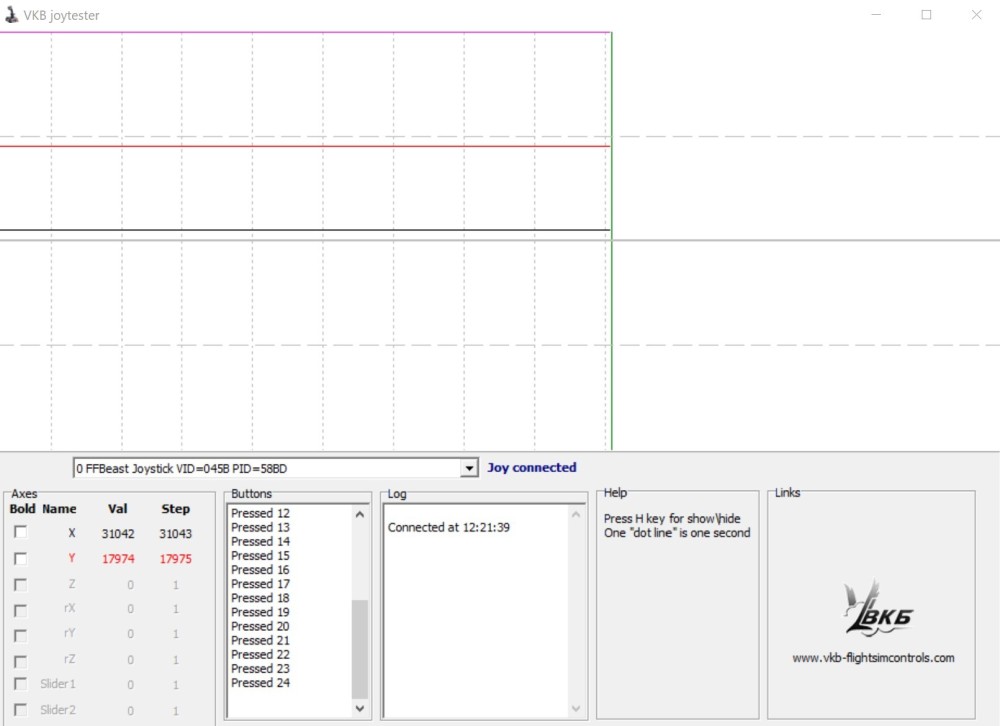Toggle Bold checkbox for Slider2
Viewport: 1000px width, 726px height.
tap(20, 709)
